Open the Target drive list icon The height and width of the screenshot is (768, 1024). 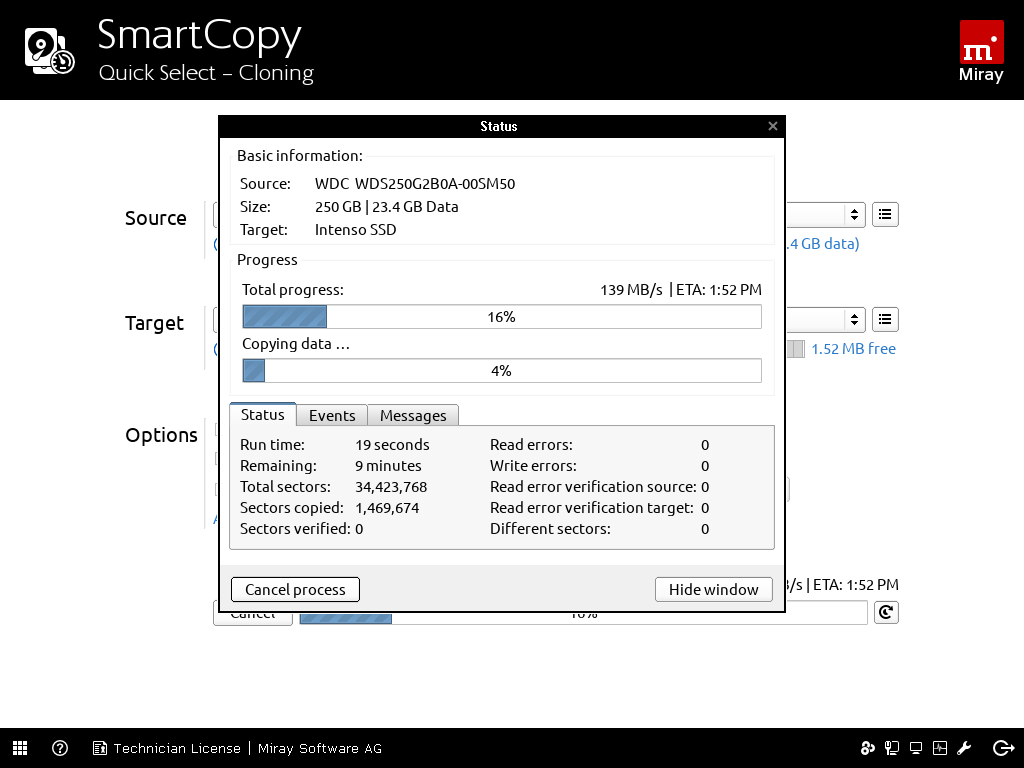point(885,319)
